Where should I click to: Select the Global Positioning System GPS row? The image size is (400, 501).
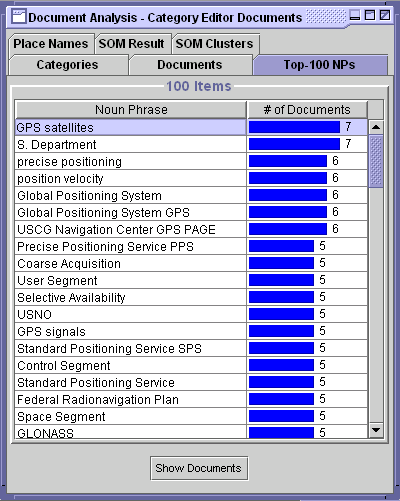point(191,212)
